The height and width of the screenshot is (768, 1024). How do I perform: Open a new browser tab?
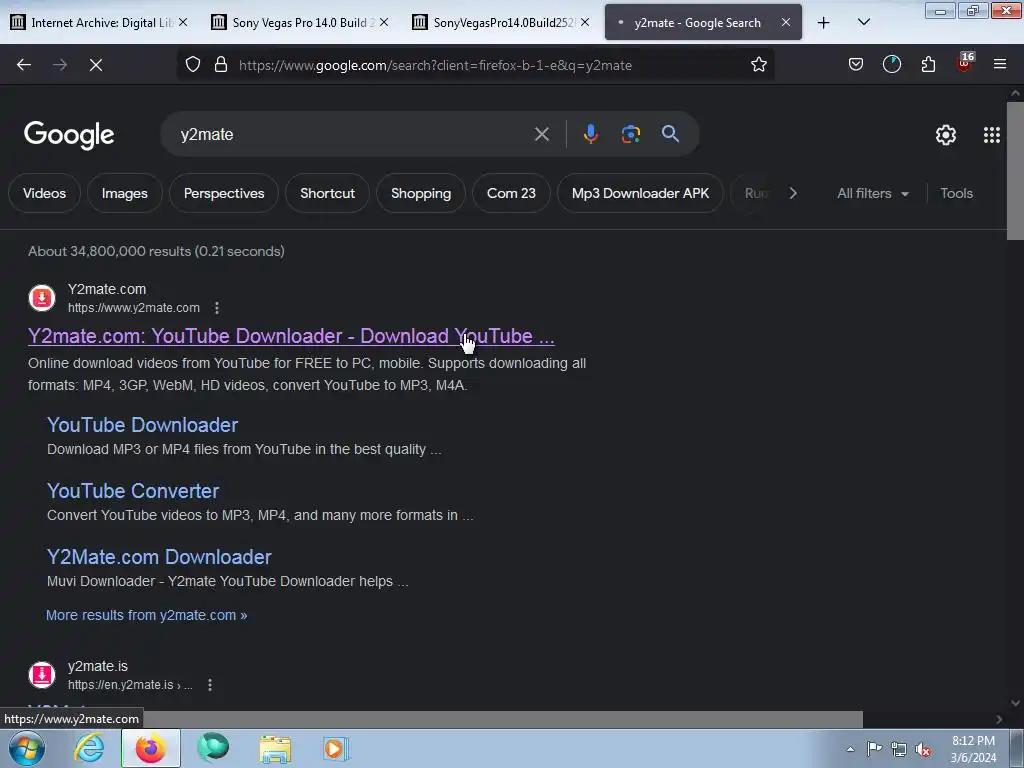[x=824, y=23]
